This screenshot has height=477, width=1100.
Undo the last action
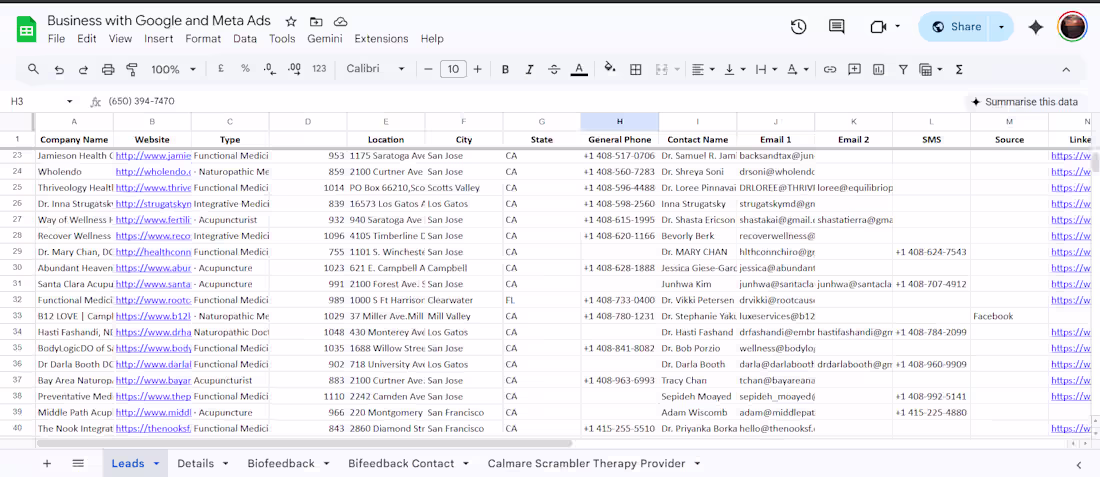pos(59,69)
